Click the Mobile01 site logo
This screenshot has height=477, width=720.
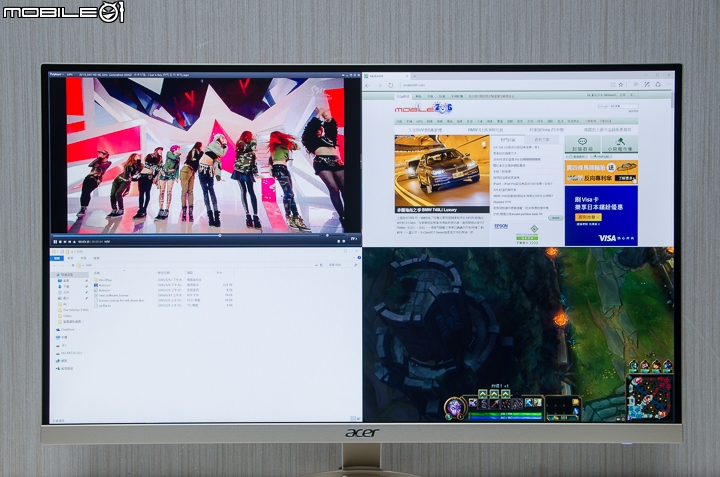tap(423, 108)
